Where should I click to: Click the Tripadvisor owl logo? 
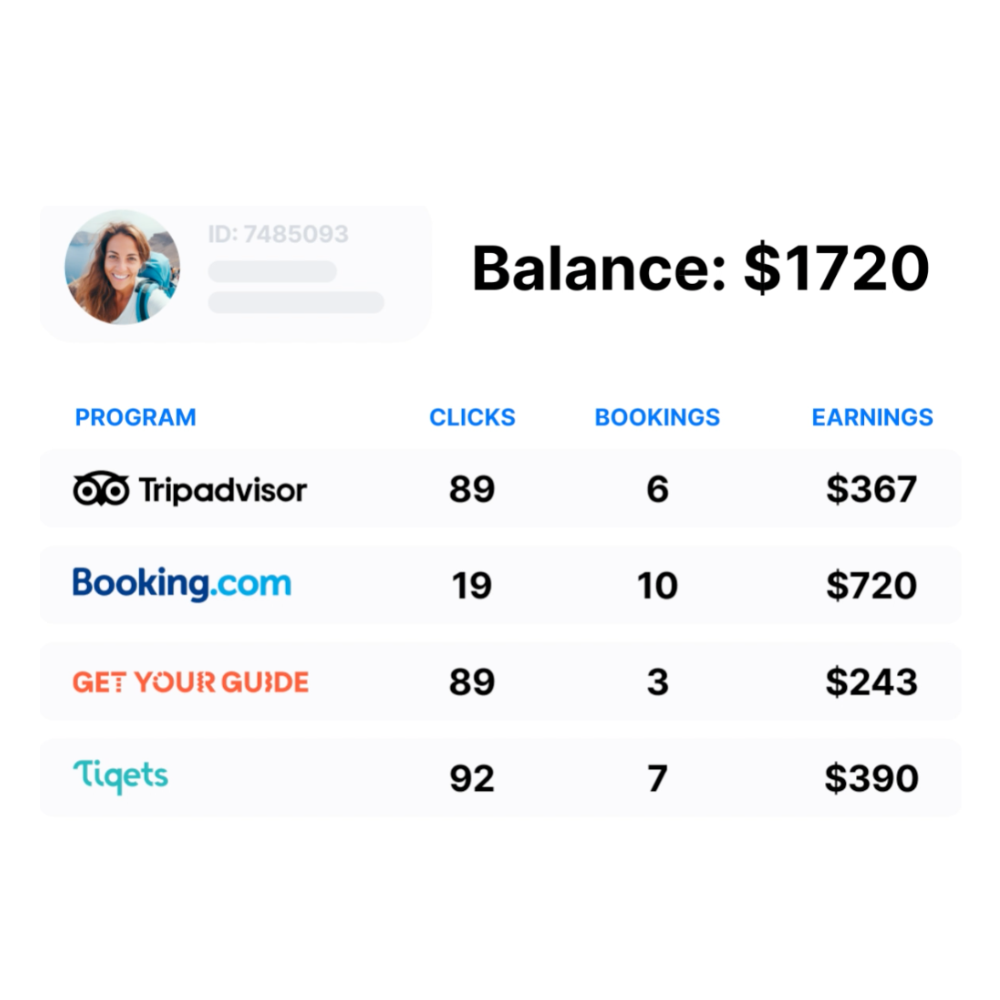pyautogui.click(x=101, y=490)
